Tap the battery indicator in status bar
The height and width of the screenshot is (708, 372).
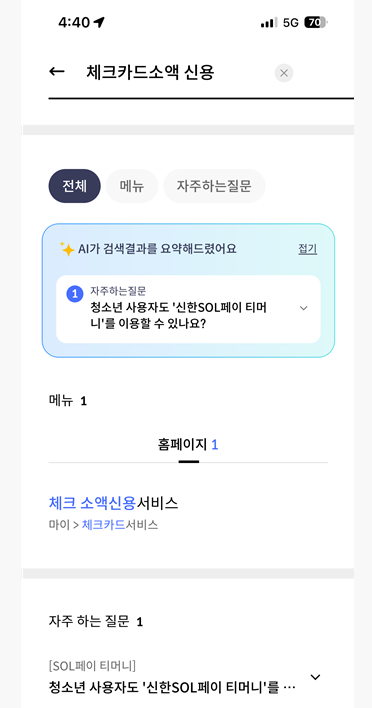pyautogui.click(x=316, y=23)
